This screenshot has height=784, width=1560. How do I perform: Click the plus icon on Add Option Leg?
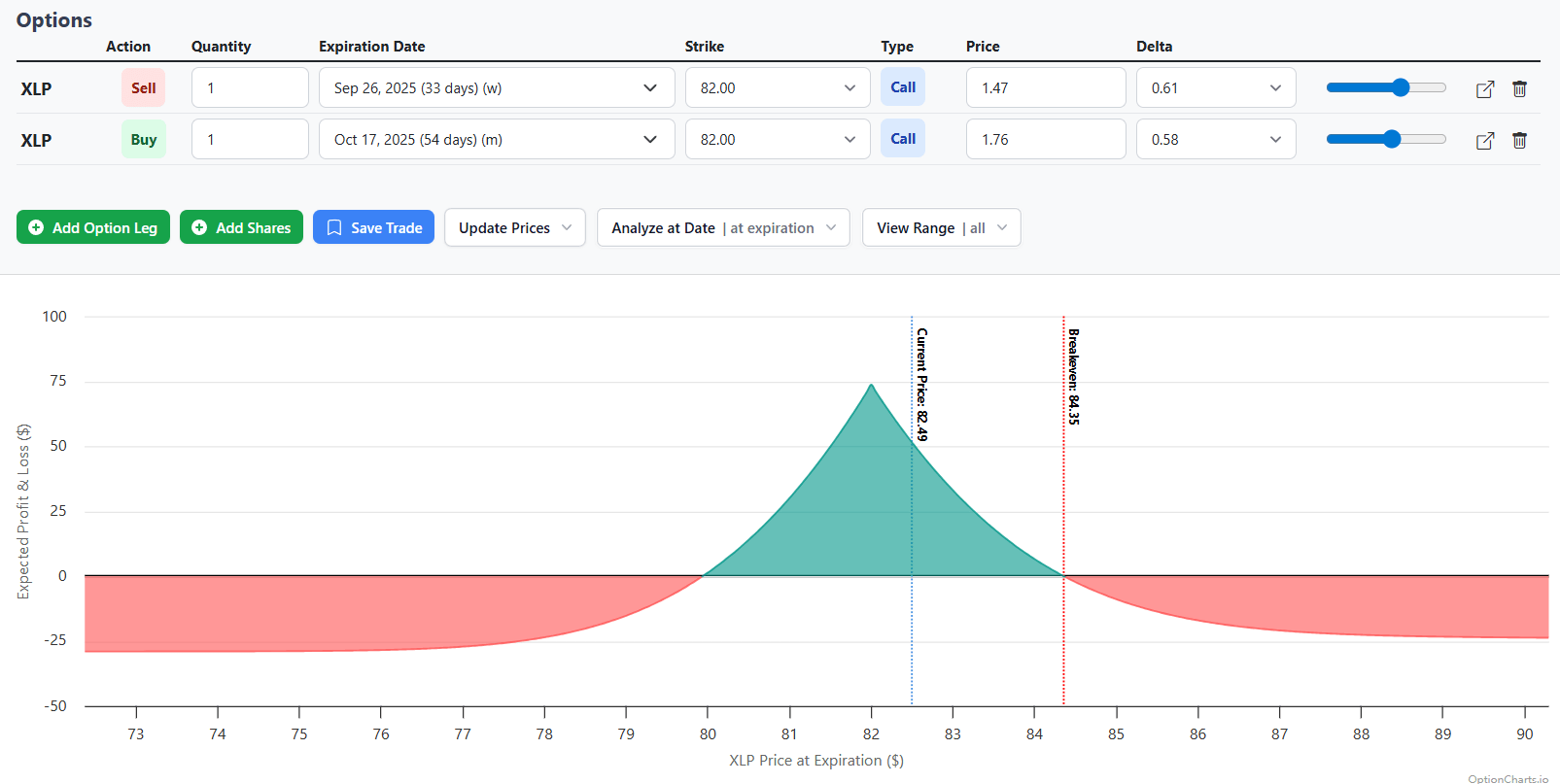click(36, 227)
